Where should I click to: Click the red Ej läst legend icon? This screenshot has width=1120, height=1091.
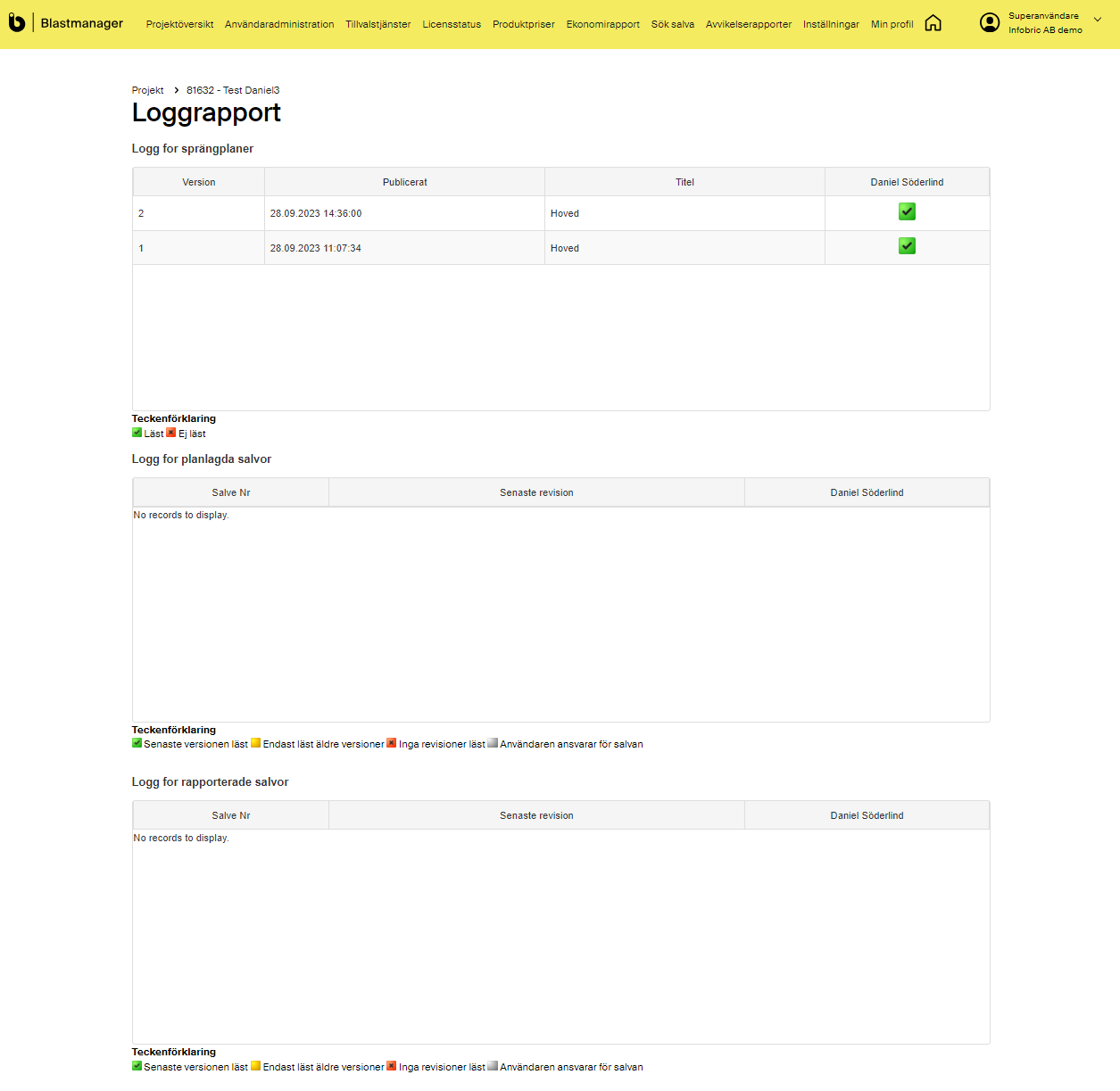[x=171, y=433]
